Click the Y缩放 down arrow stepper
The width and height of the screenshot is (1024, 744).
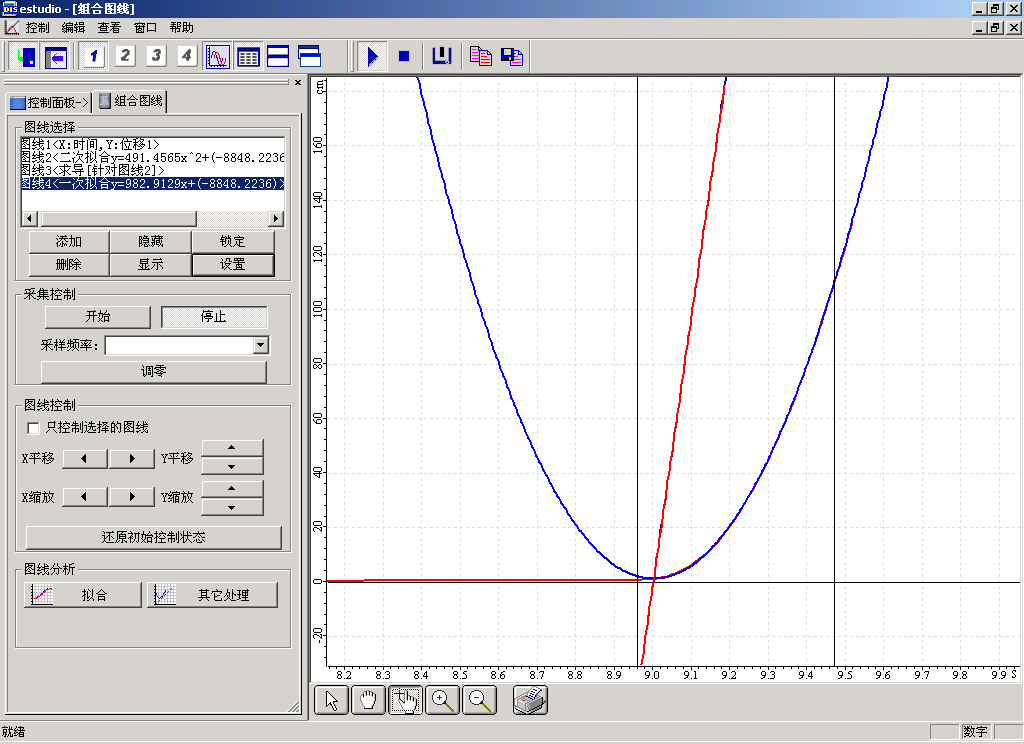point(232,506)
